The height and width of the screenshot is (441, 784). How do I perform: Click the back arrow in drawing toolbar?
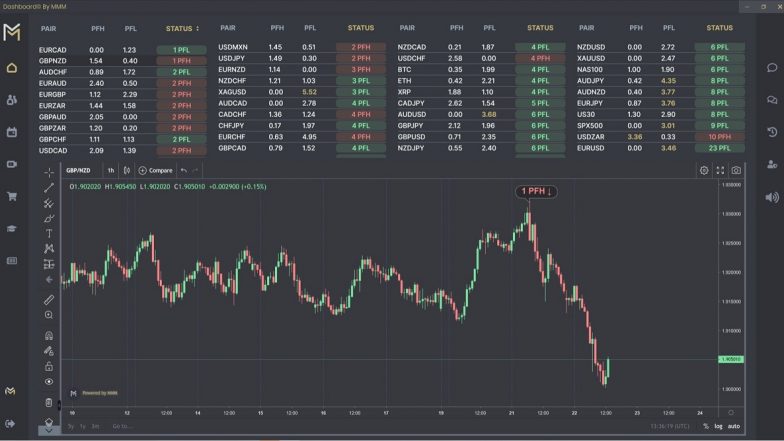(49, 280)
